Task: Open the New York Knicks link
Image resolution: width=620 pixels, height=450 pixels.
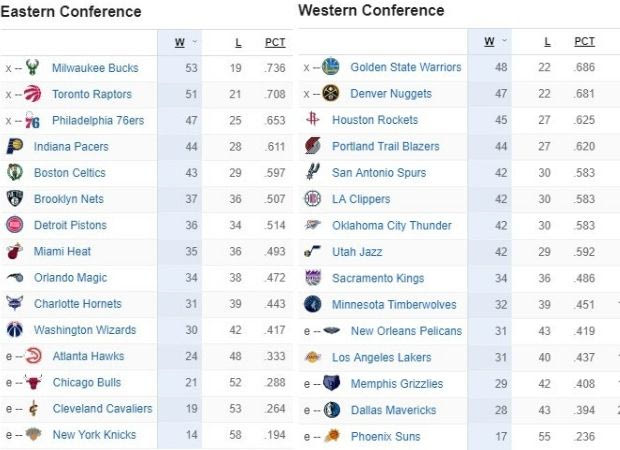Action: pyautogui.click(x=94, y=435)
